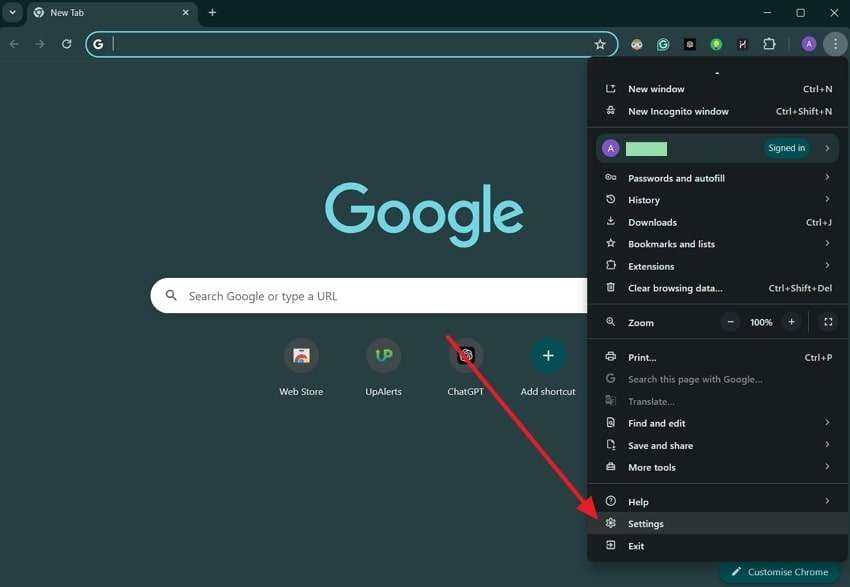Go forward with the forward arrow

point(40,44)
